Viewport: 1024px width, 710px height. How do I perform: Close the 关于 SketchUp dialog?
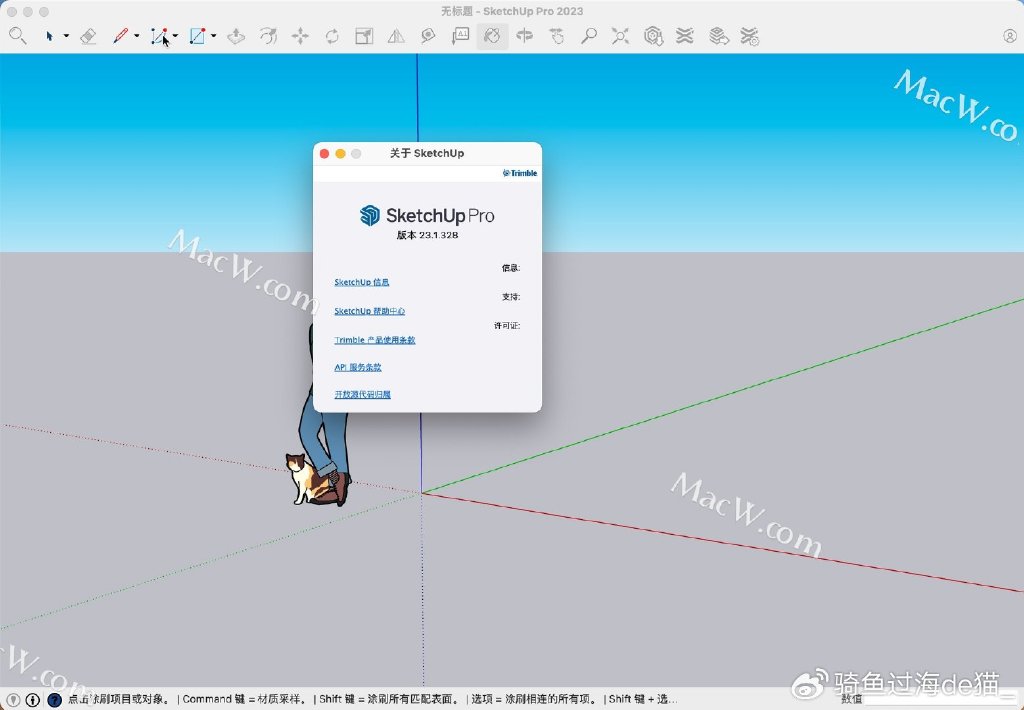[x=325, y=153]
